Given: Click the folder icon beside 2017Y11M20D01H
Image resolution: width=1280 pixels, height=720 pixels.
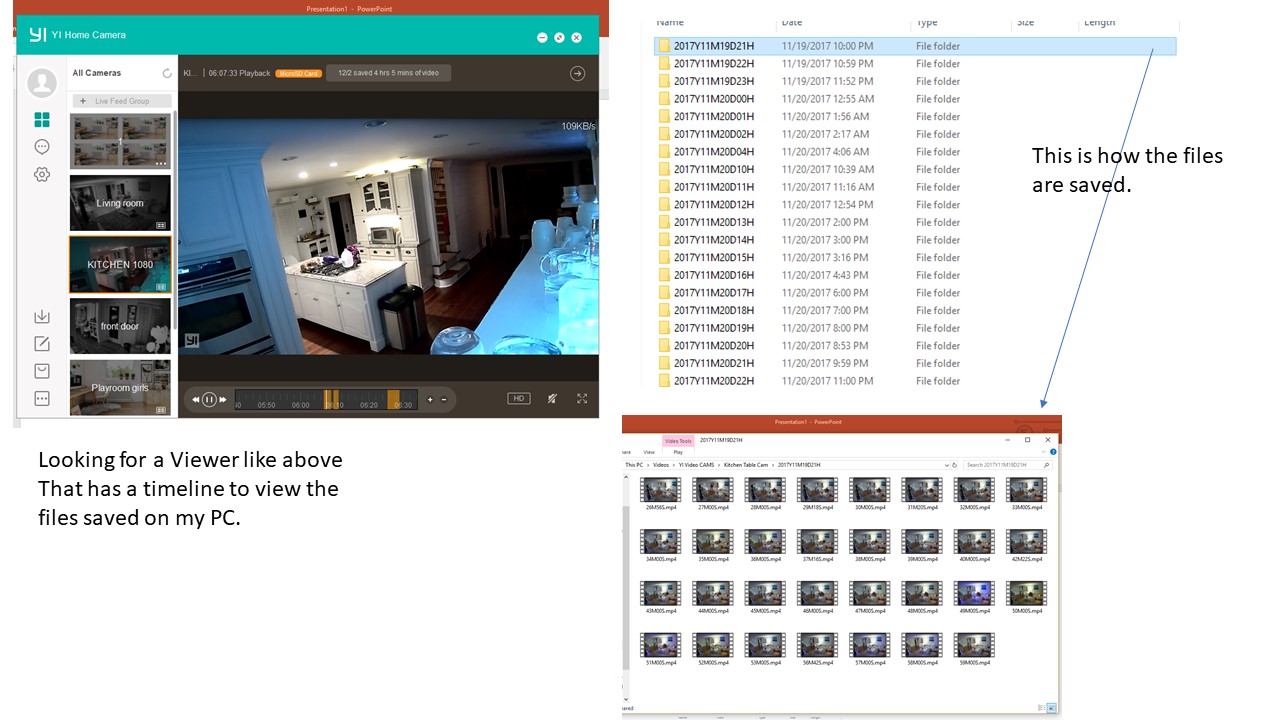Looking at the screenshot, I should (664, 117).
